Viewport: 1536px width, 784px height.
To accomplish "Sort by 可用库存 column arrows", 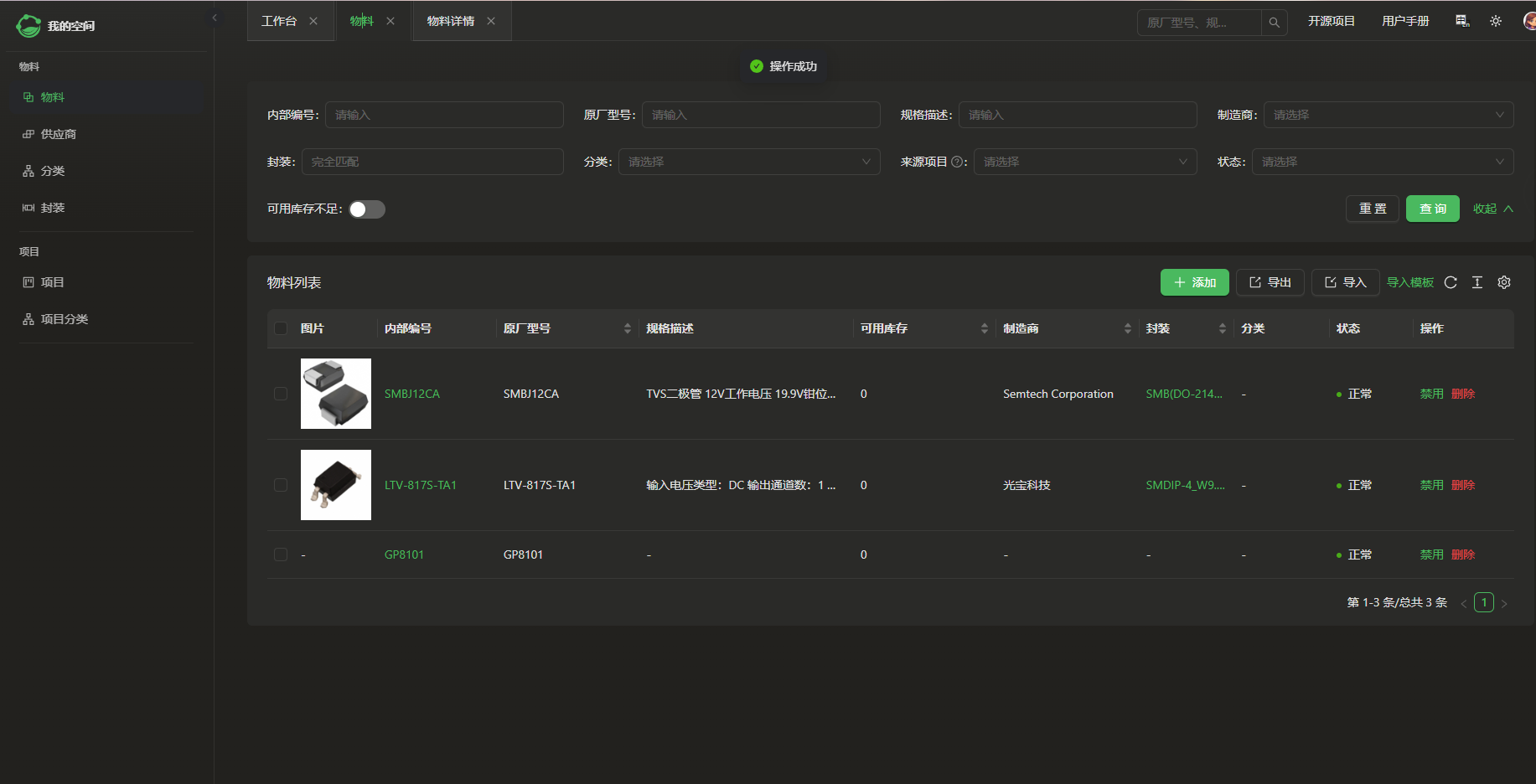I will pos(984,328).
